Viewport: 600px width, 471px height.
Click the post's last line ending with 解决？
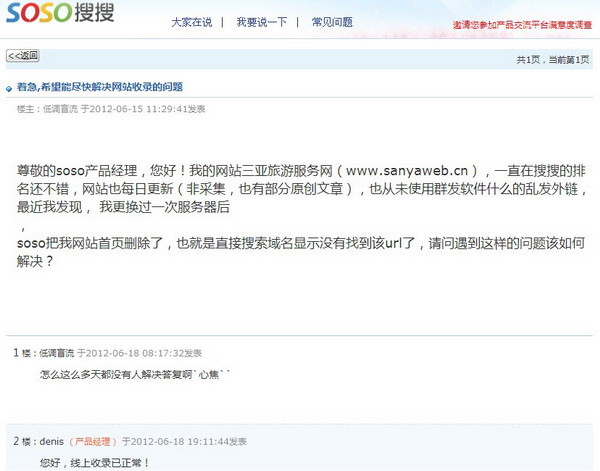35,261
